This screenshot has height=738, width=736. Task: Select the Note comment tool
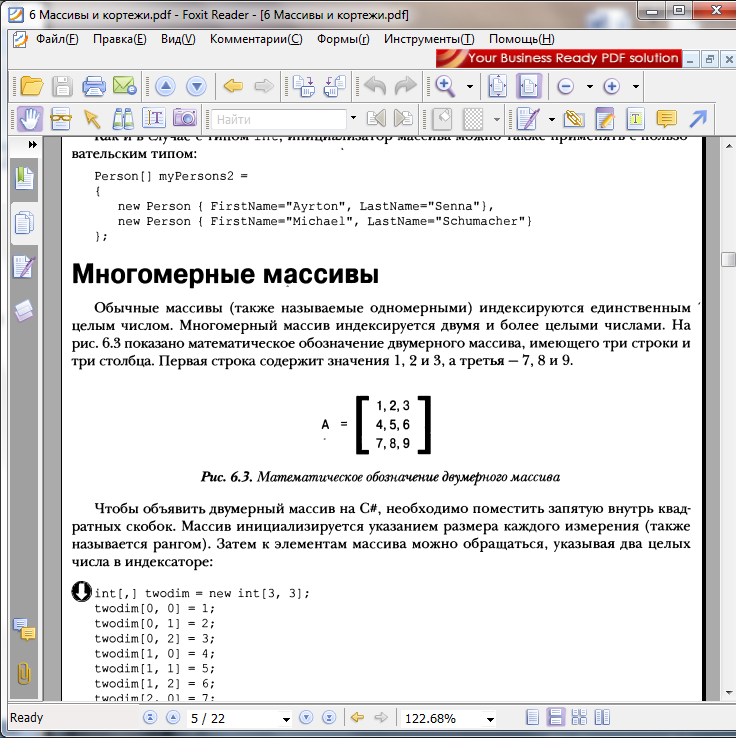click(x=666, y=119)
